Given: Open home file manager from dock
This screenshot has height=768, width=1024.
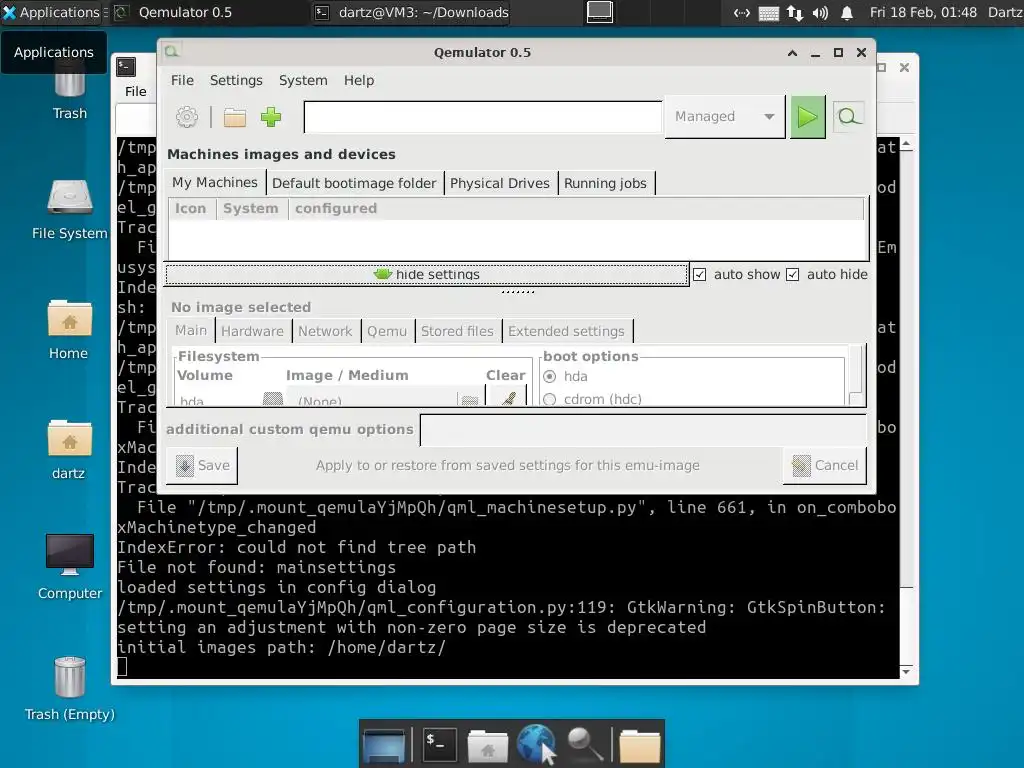Looking at the screenshot, I should pos(487,744).
